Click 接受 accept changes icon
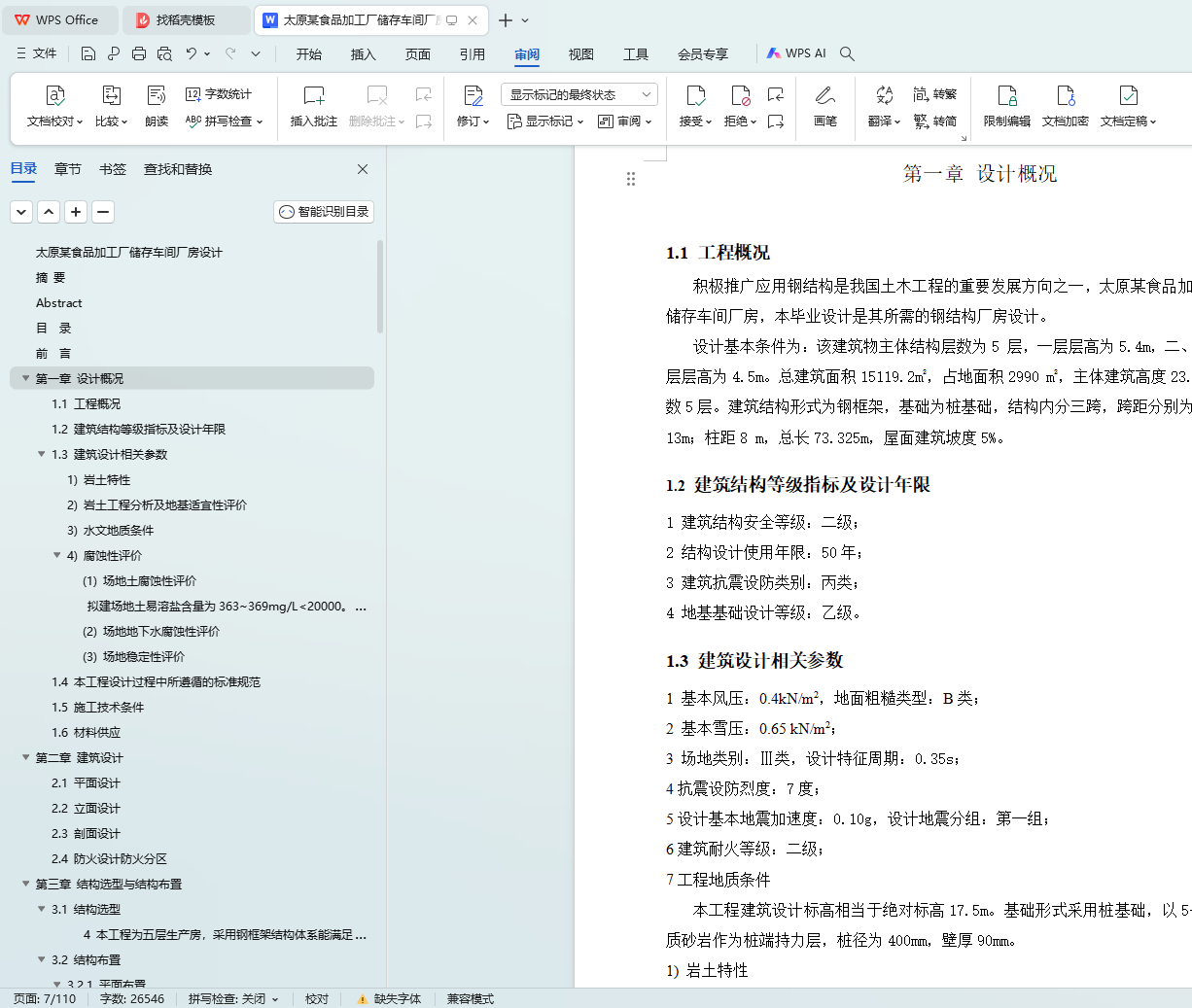 coord(696,95)
